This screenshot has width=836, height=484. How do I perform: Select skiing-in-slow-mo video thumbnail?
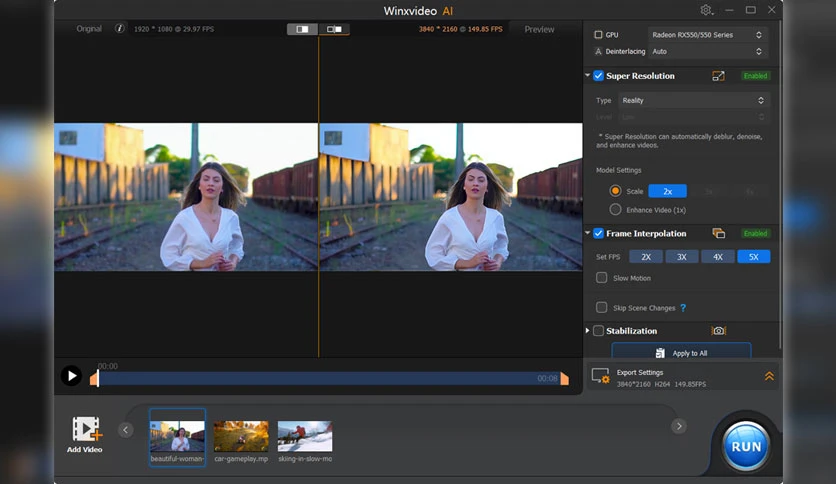tap(305, 436)
